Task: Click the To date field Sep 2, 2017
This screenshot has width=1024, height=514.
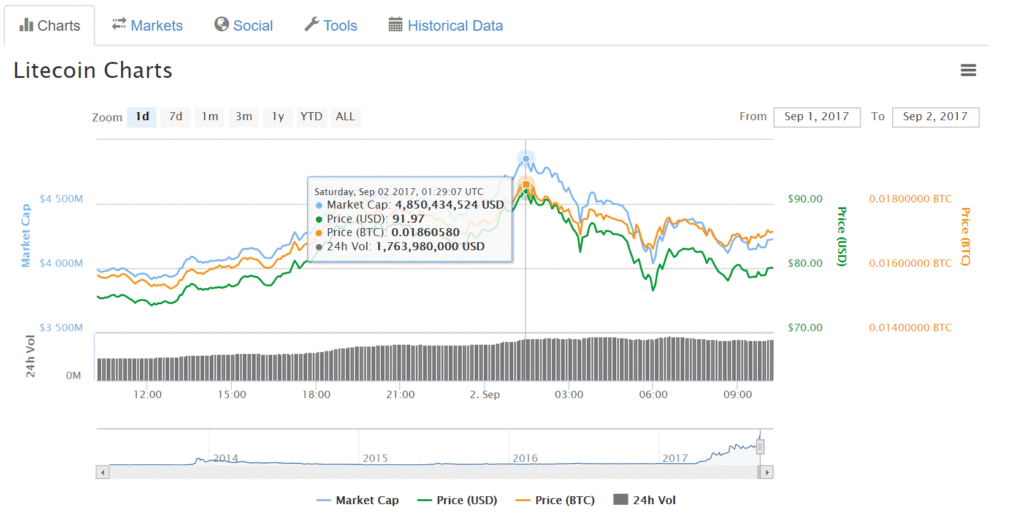Action: click(935, 117)
